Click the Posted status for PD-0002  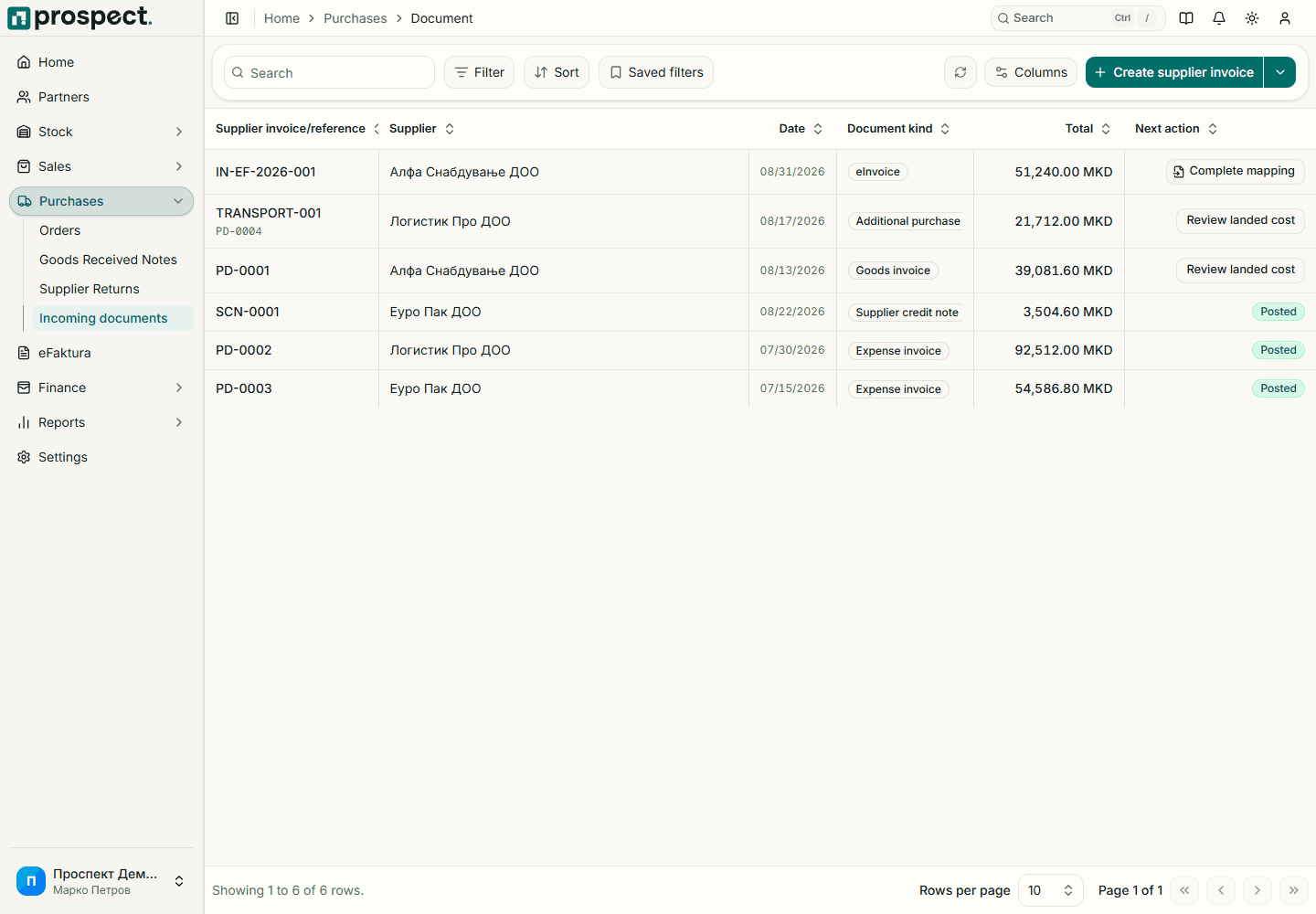(1278, 350)
